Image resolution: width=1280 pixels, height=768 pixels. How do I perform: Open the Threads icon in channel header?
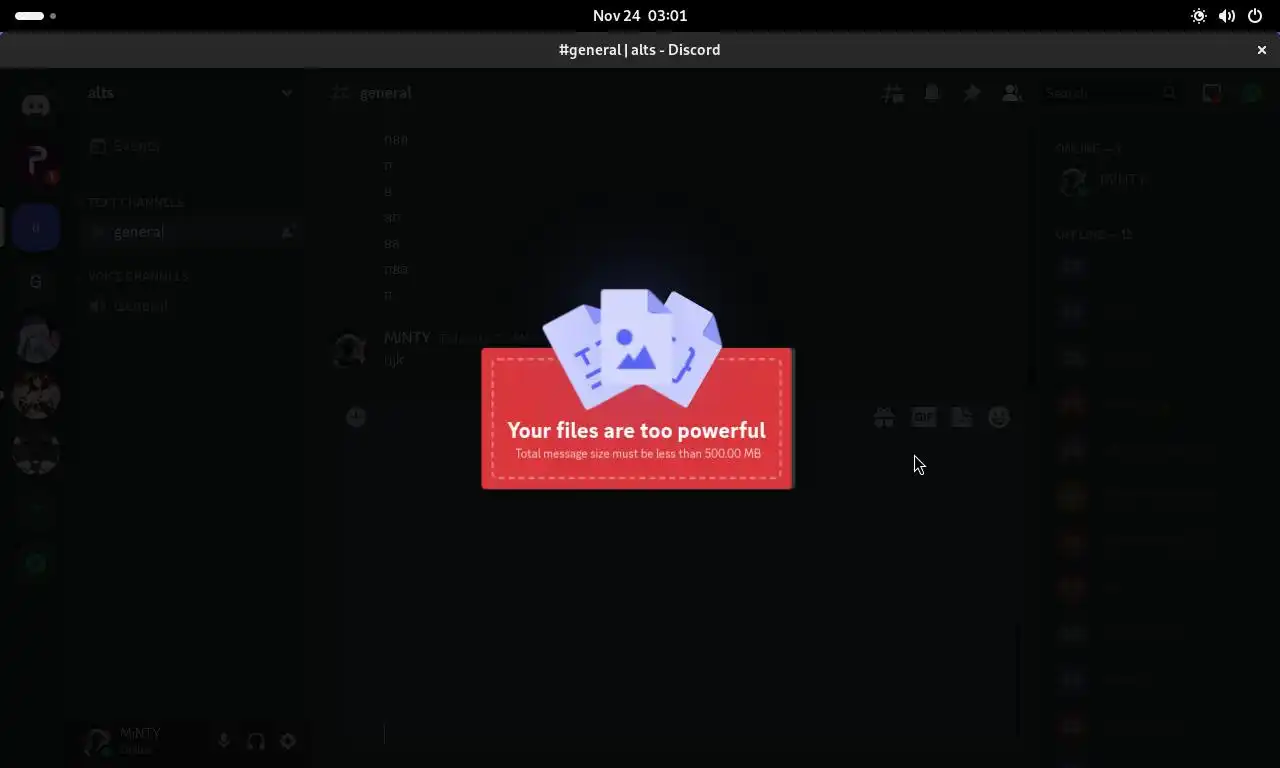click(893, 93)
